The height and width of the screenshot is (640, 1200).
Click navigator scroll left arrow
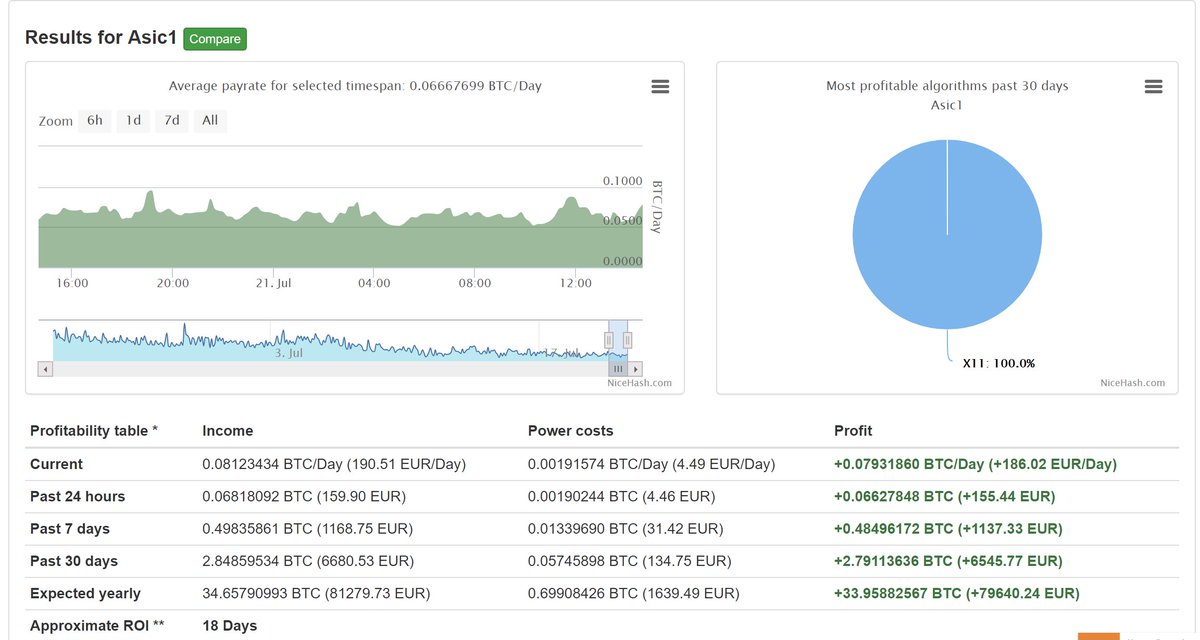45,369
